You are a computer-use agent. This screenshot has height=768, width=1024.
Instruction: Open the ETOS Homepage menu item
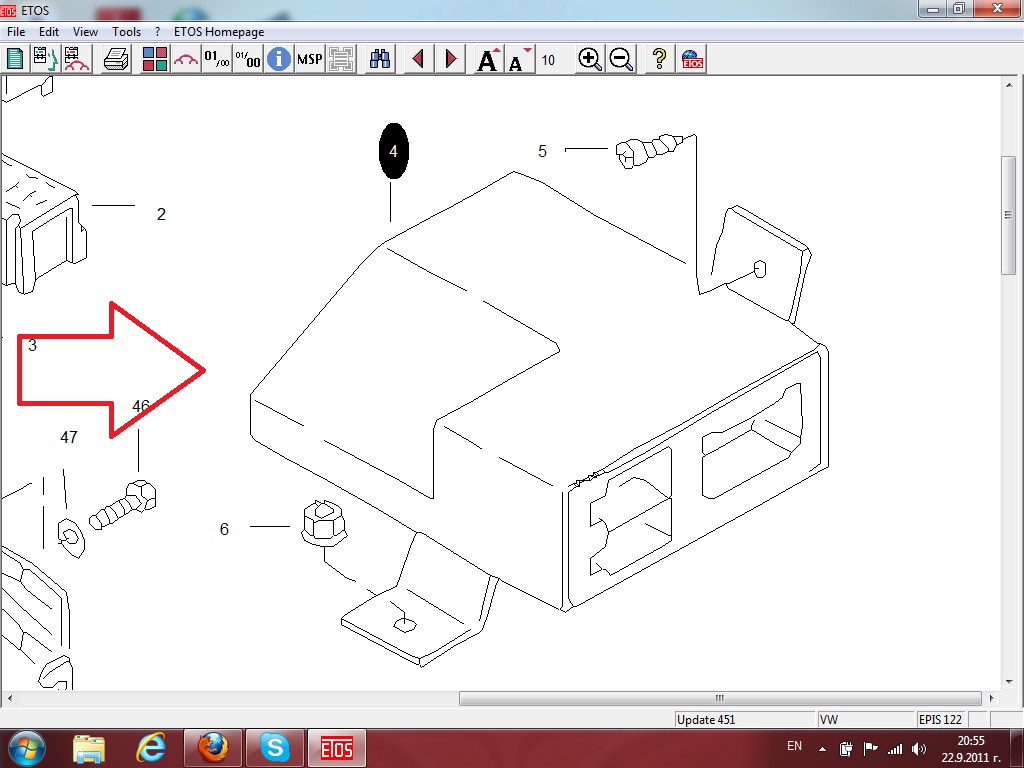point(219,32)
